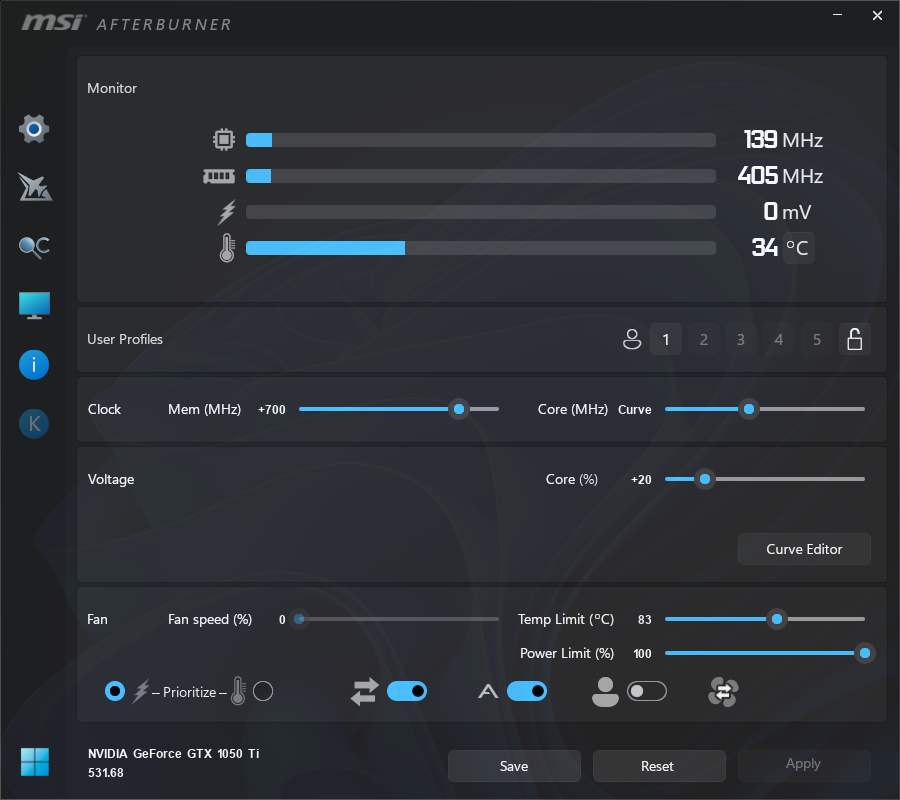Viewport: 900px width, 800px height.
Task: Open settings with the gear icon
Action: coord(34,129)
